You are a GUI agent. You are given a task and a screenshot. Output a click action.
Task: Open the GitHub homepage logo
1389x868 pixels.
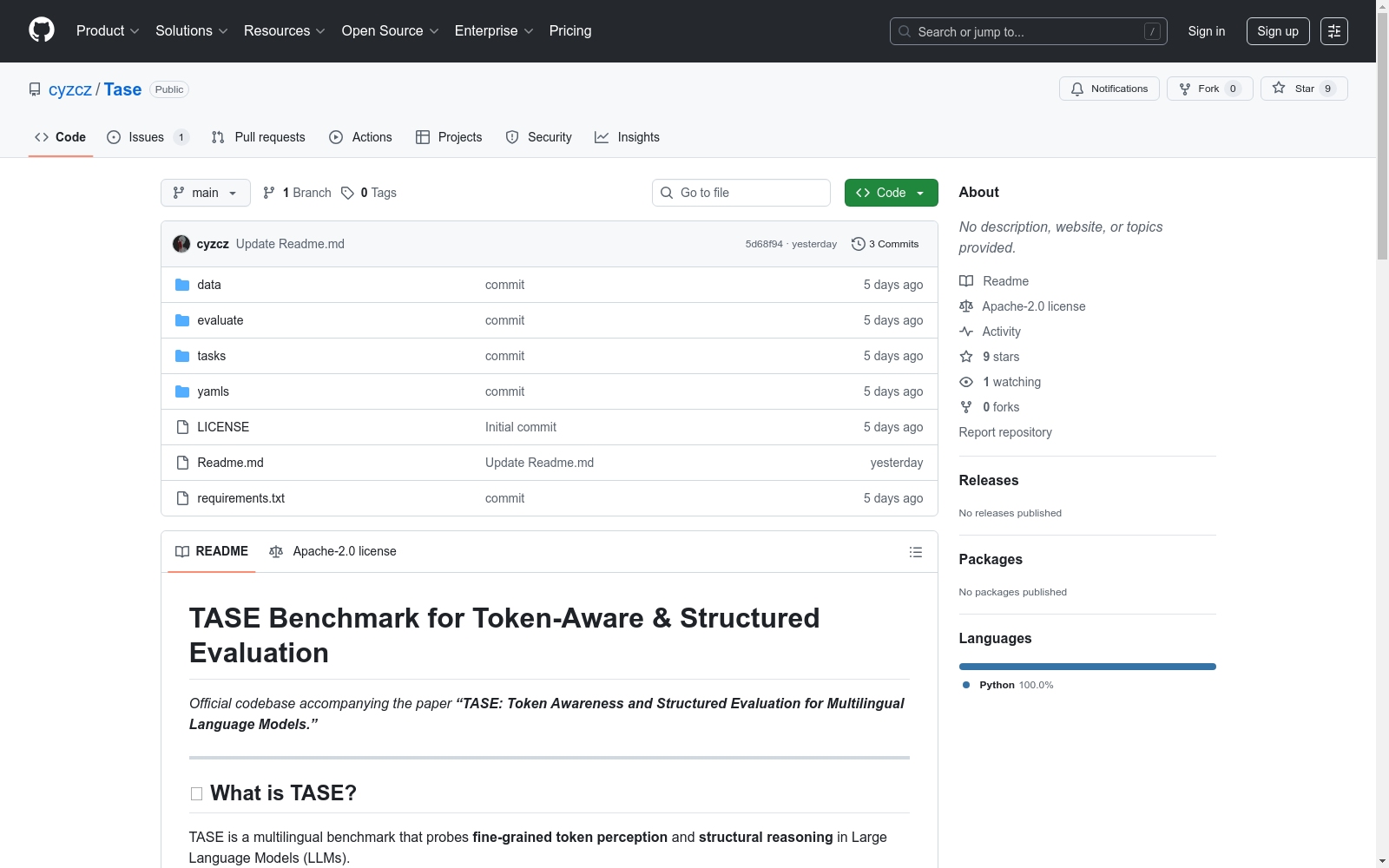click(x=42, y=30)
